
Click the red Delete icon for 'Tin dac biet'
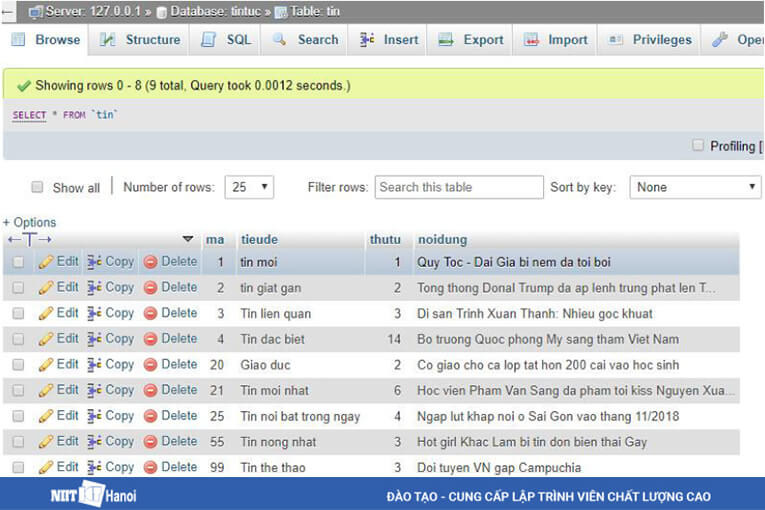151,339
